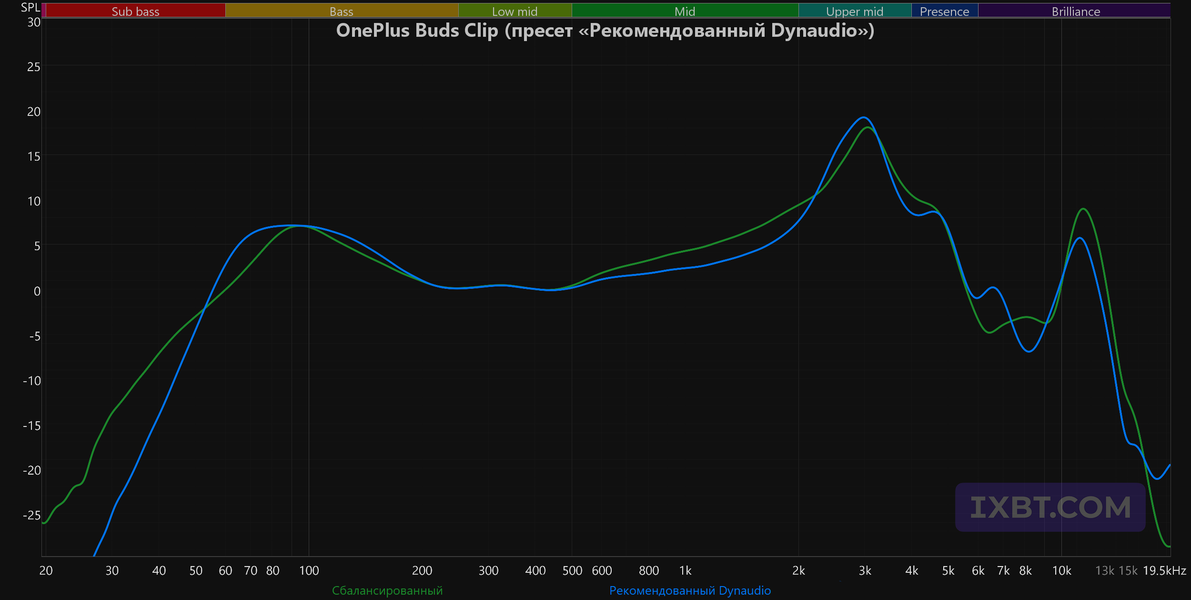Click the 19.5kHz frequency axis label

click(x=1164, y=571)
